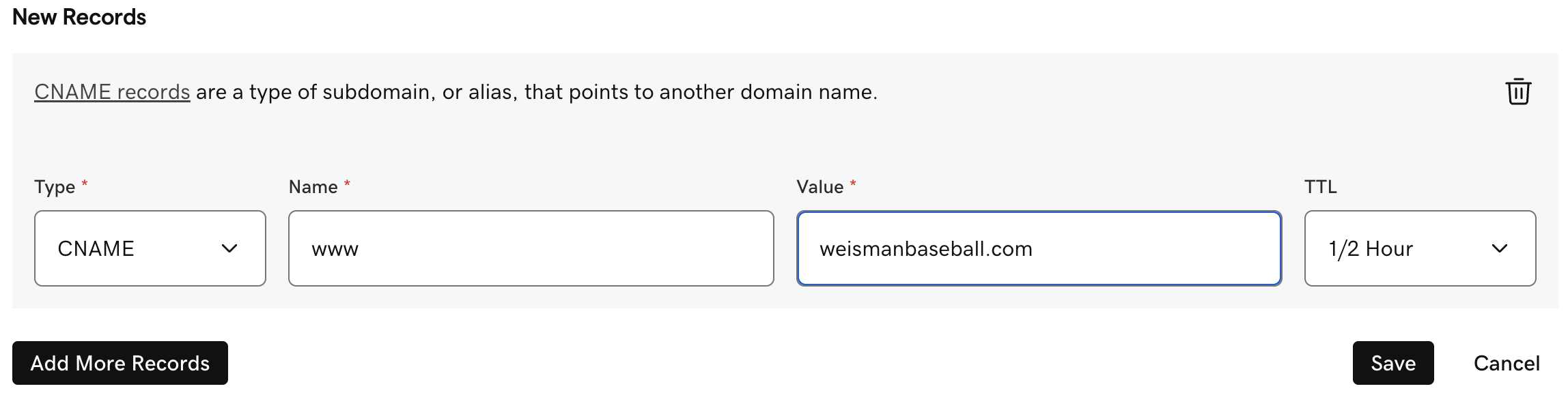Viewport: 1568px width, 408px height.
Task: Delete this record with the trash icon
Action: tap(1518, 91)
